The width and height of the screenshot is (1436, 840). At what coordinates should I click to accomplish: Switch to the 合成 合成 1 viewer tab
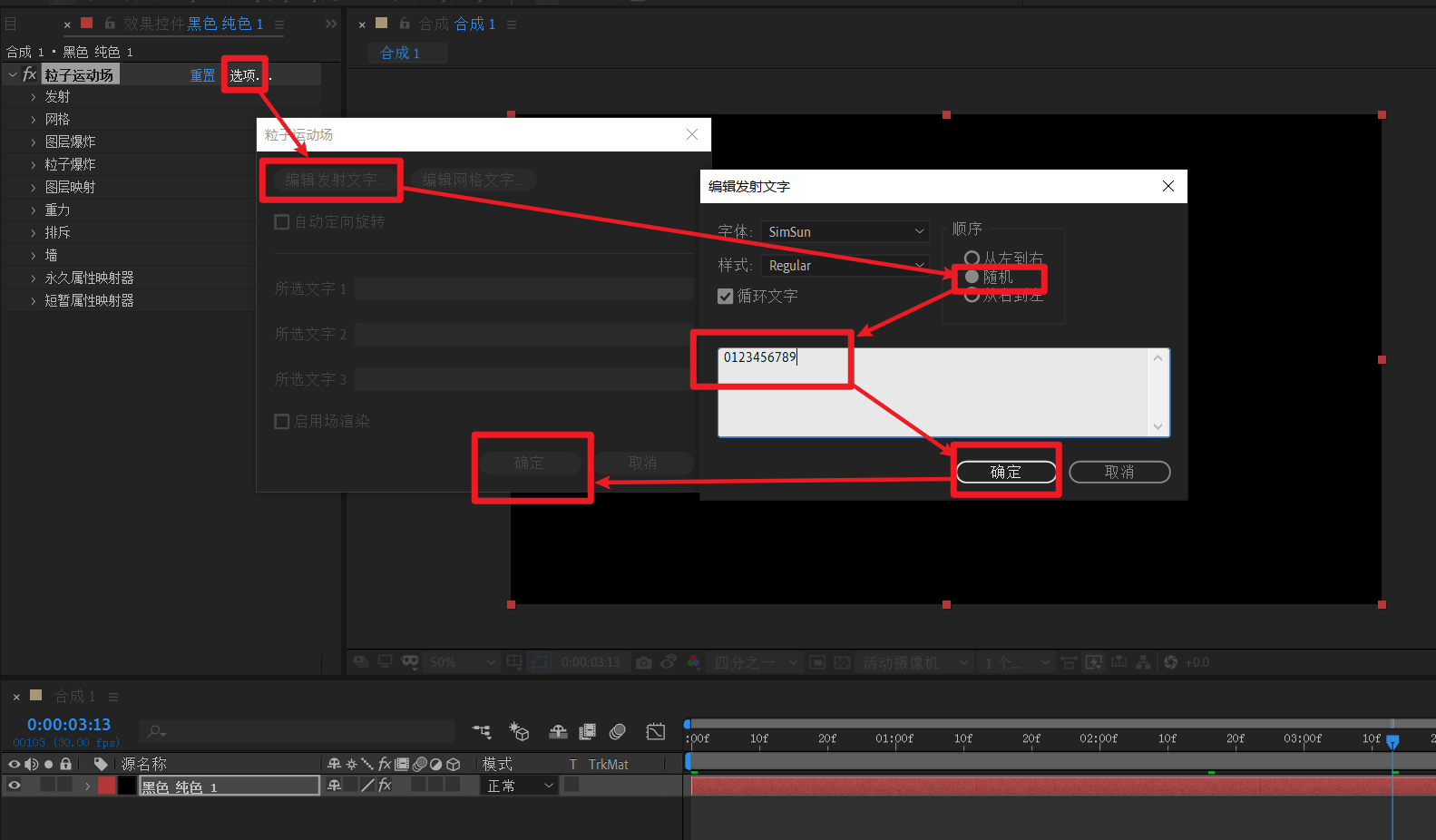(457, 24)
